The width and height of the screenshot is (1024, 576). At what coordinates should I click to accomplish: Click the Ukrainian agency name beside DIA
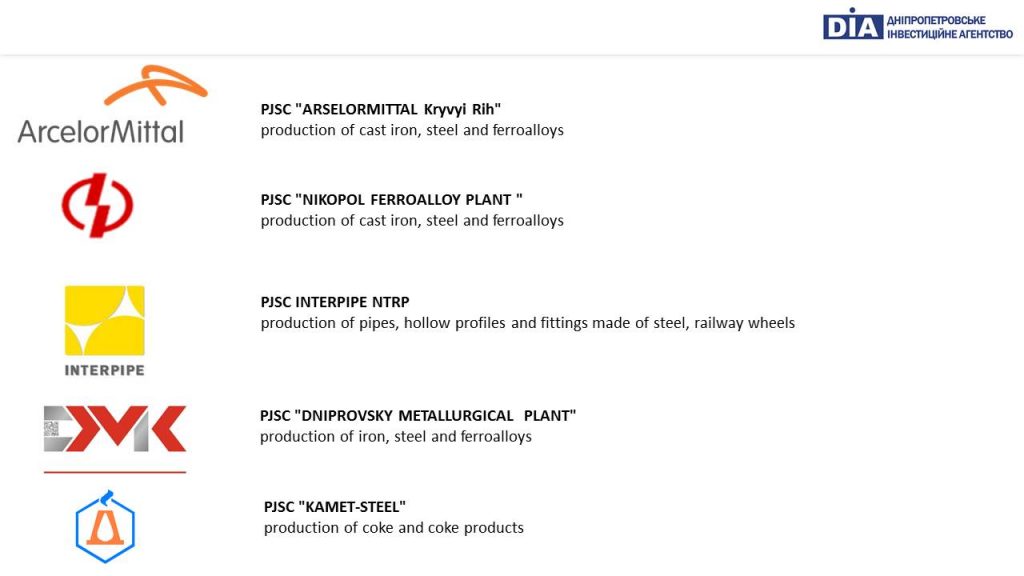coord(950,27)
